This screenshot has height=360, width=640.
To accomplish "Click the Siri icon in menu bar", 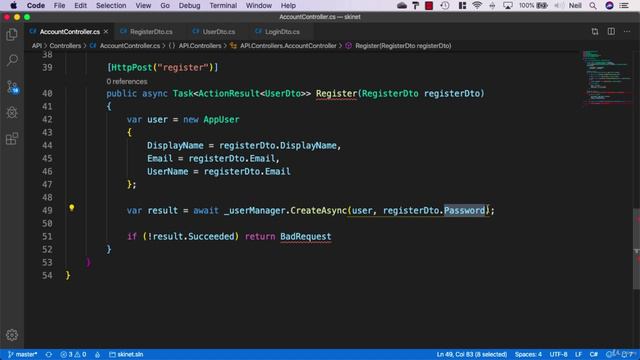I will pos(609,6).
